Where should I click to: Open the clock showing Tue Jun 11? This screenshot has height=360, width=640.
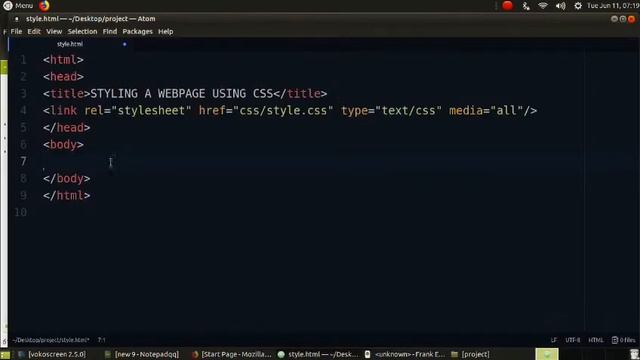point(613,6)
